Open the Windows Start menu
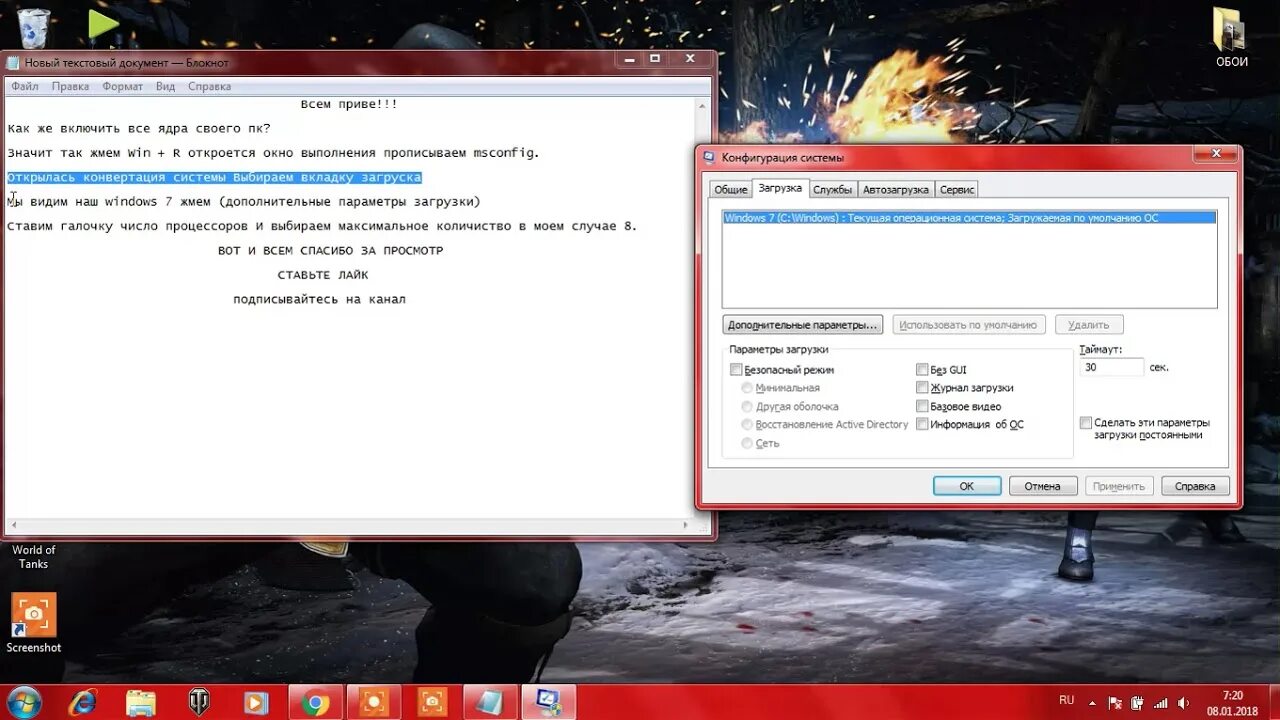 pyautogui.click(x=23, y=702)
